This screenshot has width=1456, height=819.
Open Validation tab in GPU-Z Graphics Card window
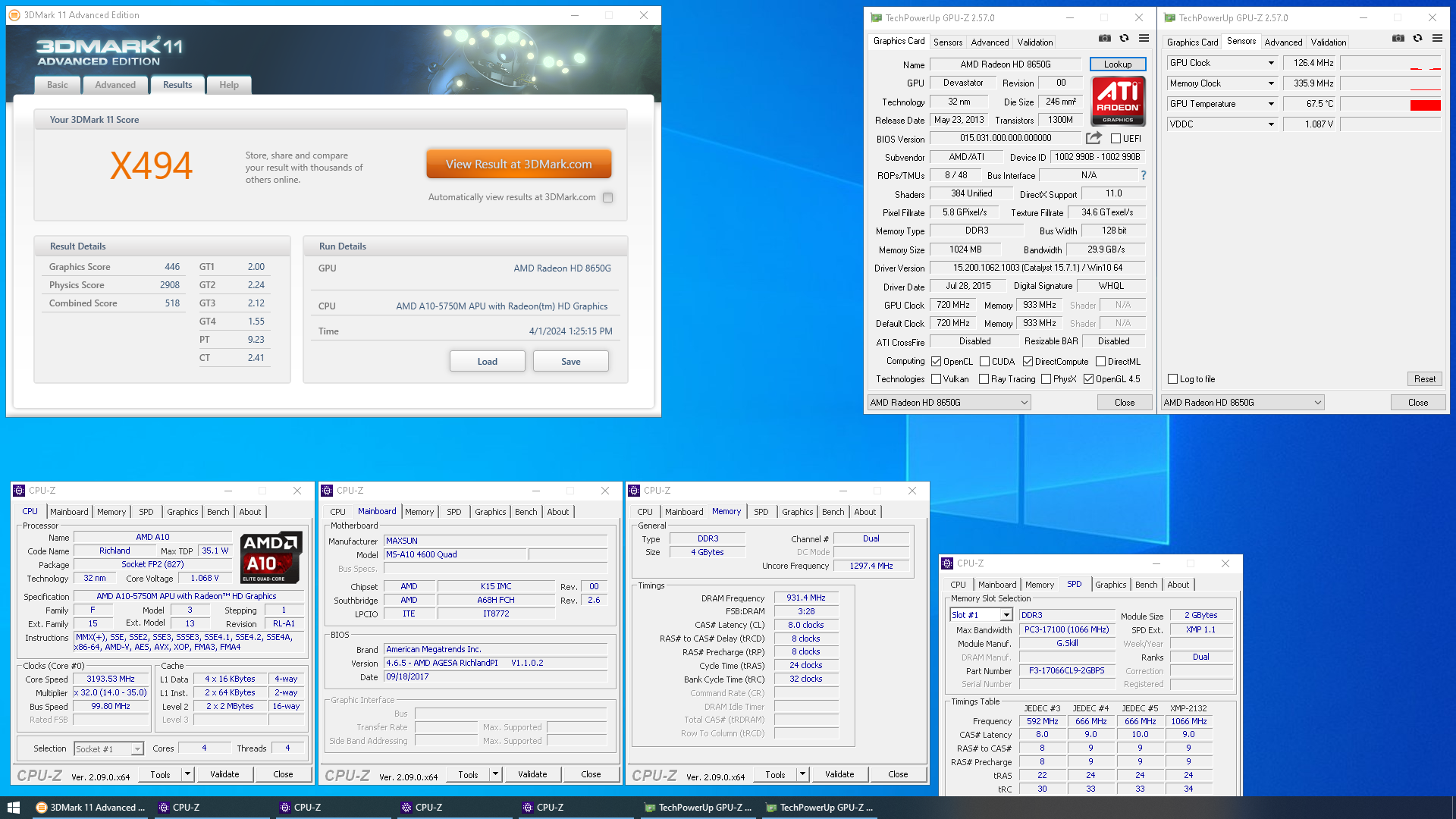pos(1035,42)
